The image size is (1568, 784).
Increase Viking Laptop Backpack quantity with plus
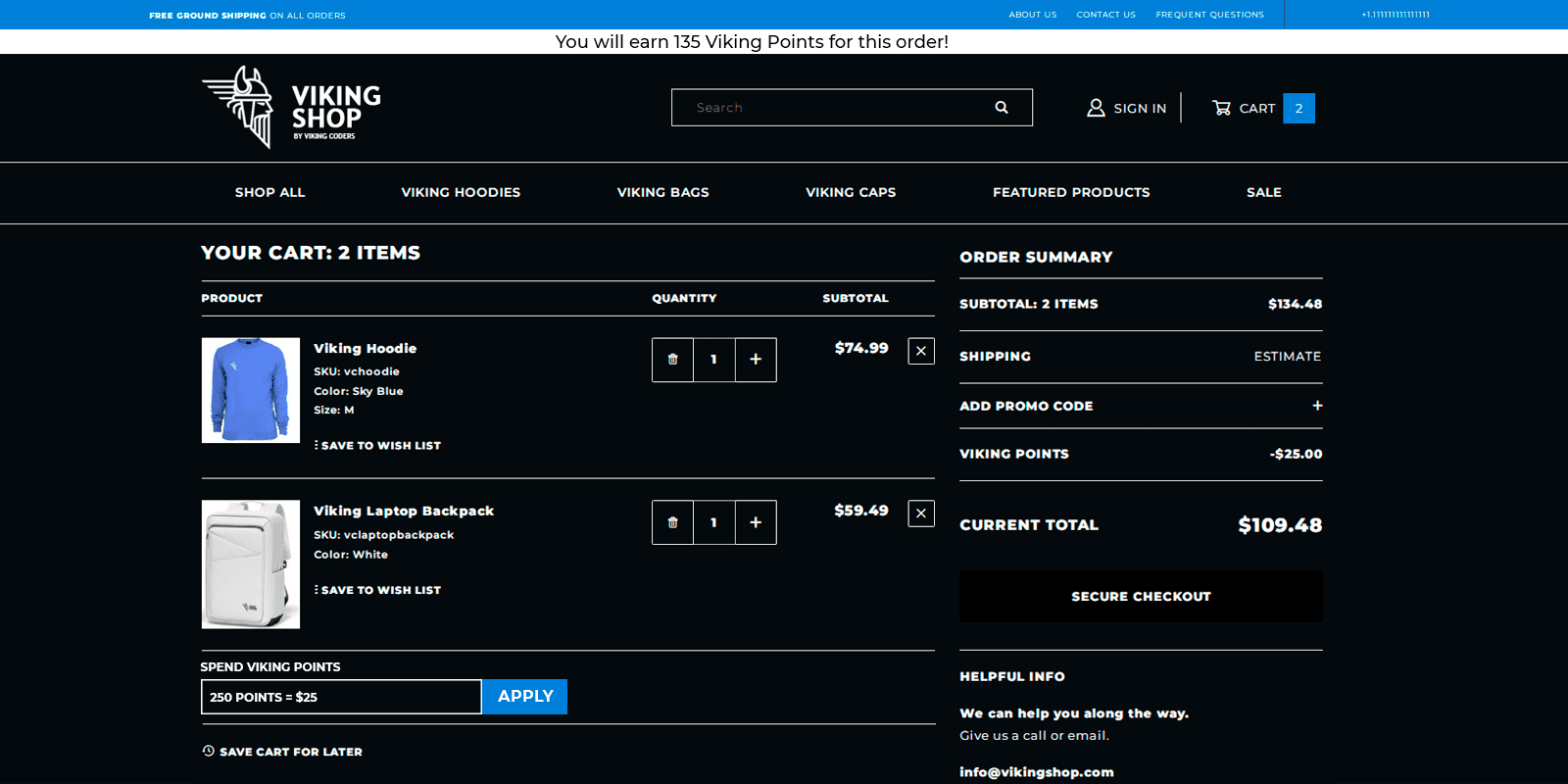(x=756, y=522)
